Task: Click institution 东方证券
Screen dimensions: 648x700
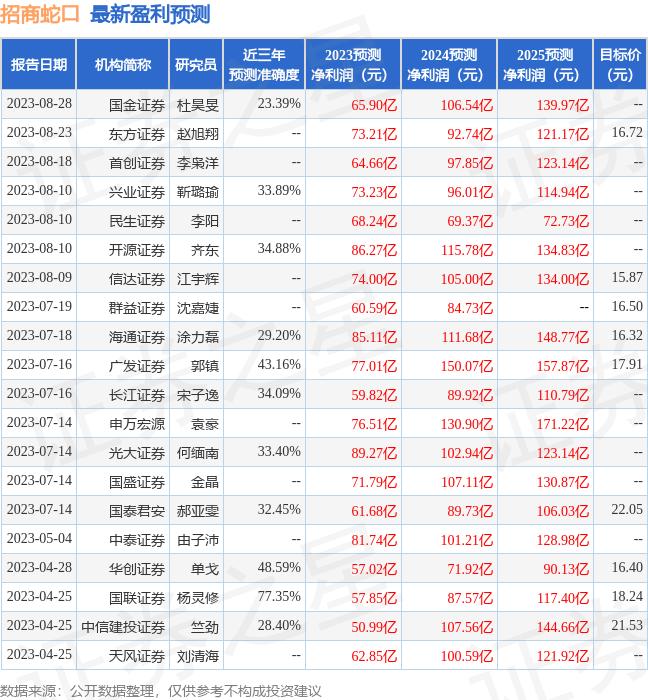Action: coord(137,134)
